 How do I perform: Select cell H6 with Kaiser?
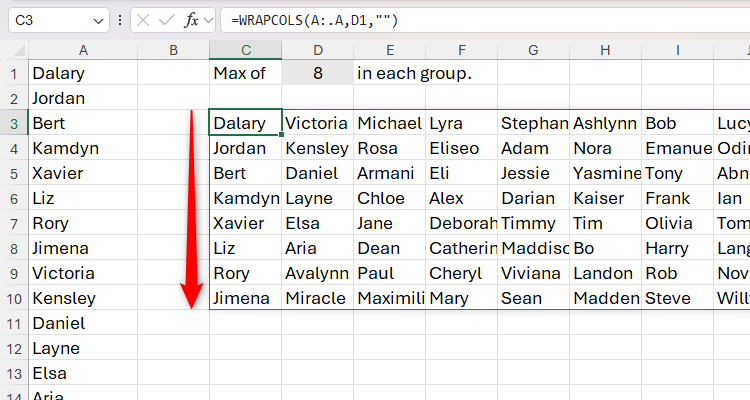click(606, 198)
